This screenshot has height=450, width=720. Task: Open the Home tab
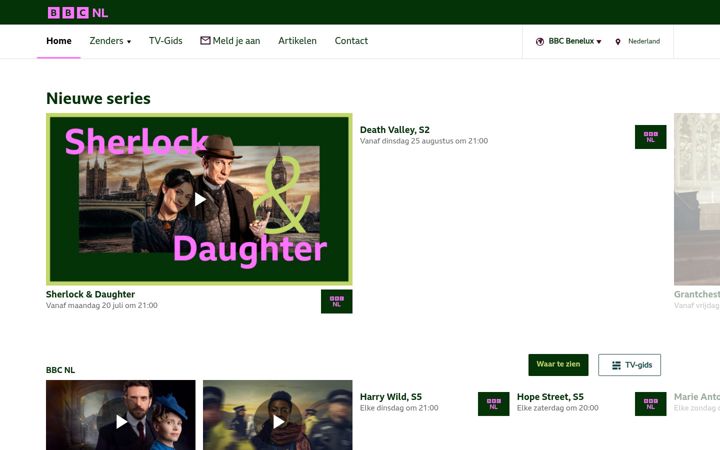[59, 41]
